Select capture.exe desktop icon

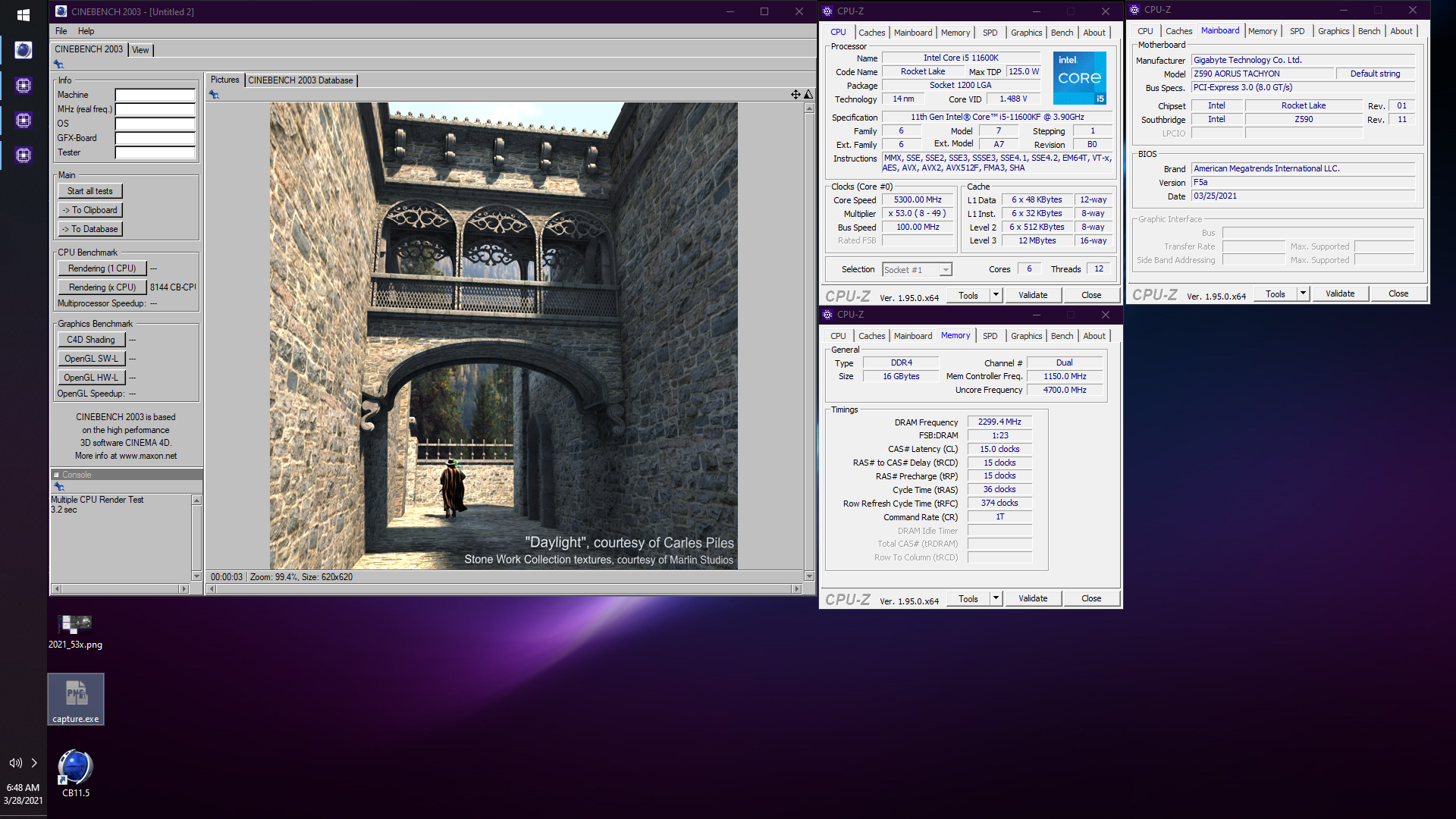(x=76, y=699)
